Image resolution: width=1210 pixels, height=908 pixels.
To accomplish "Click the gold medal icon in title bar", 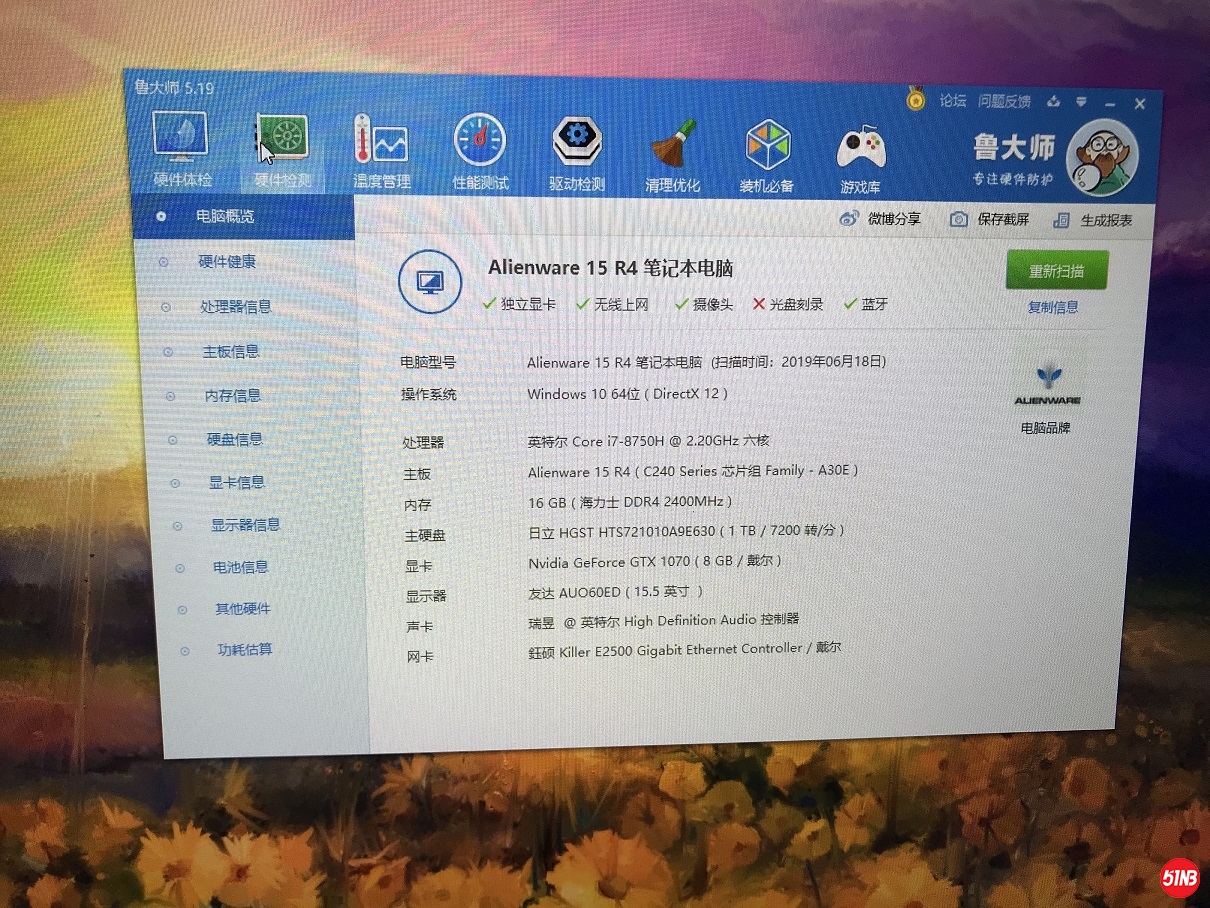I will point(915,99).
